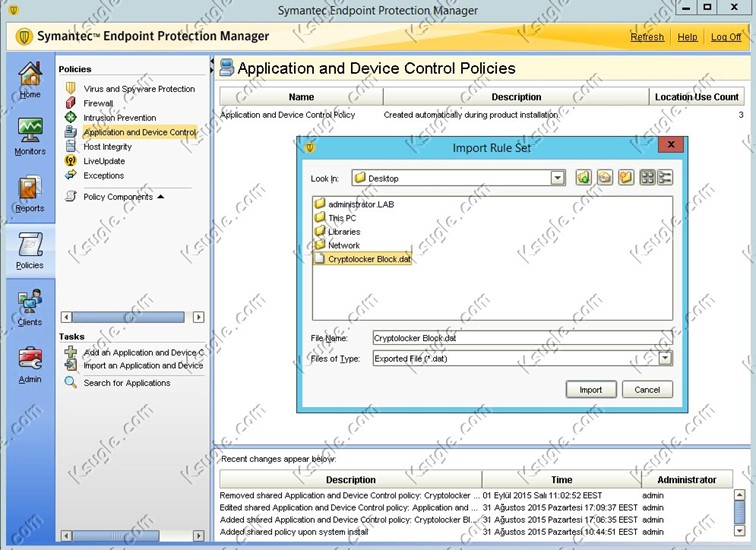Open the Look In Desktop dropdown
Image resolution: width=756 pixels, height=550 pixels.
[x=558, y=178]
